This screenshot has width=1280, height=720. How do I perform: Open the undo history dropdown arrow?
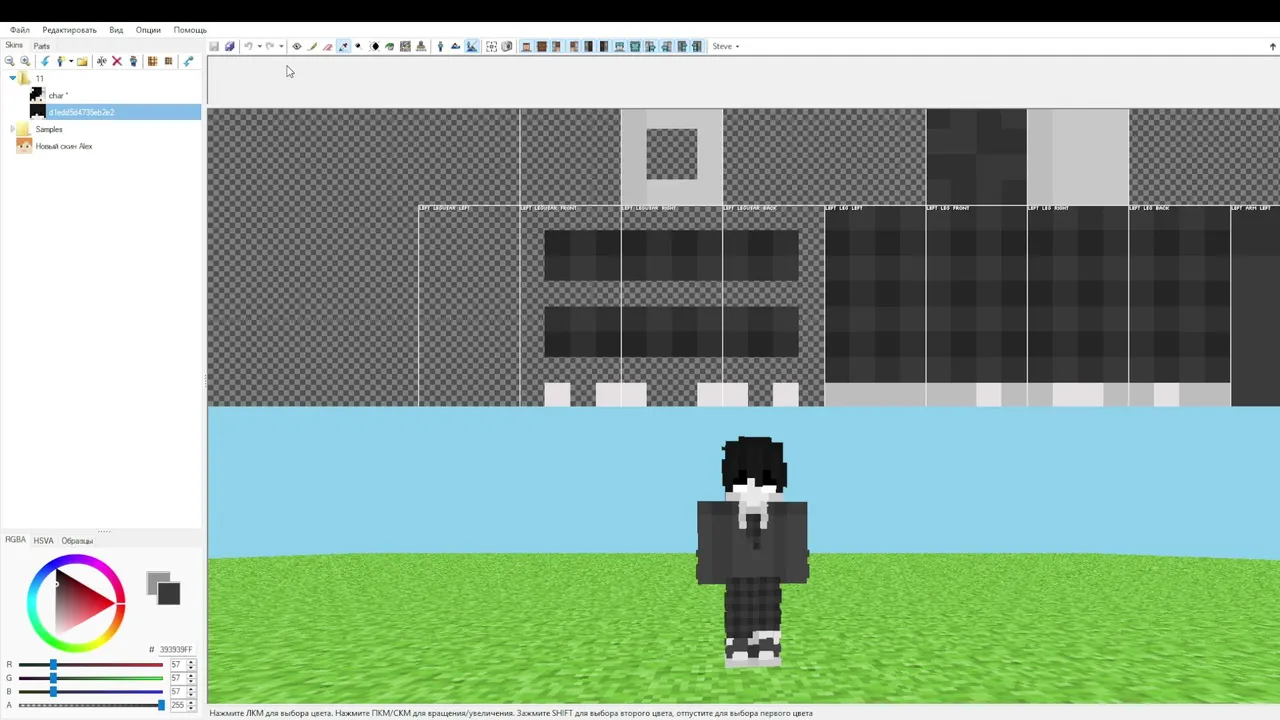[x=259, y=46]
